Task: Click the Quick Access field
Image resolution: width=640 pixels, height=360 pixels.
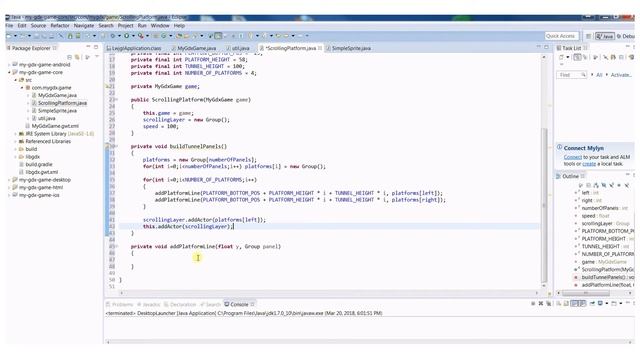Action: 562,36
